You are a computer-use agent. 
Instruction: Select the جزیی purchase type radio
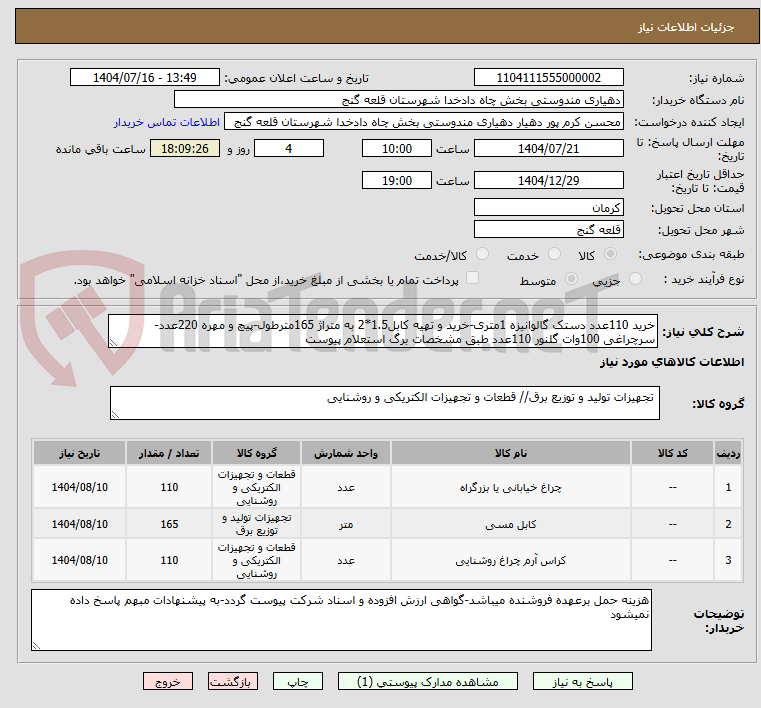point(635,279)
